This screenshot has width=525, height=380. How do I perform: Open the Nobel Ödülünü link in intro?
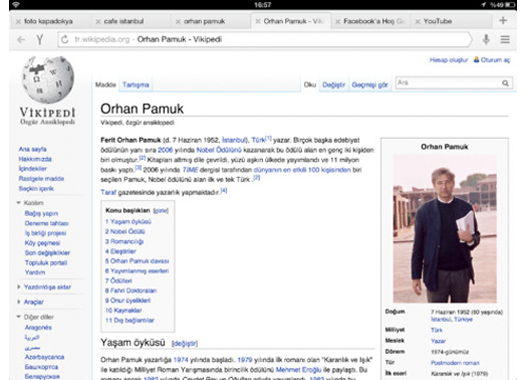pyautogui.click(x=219, y=150)
